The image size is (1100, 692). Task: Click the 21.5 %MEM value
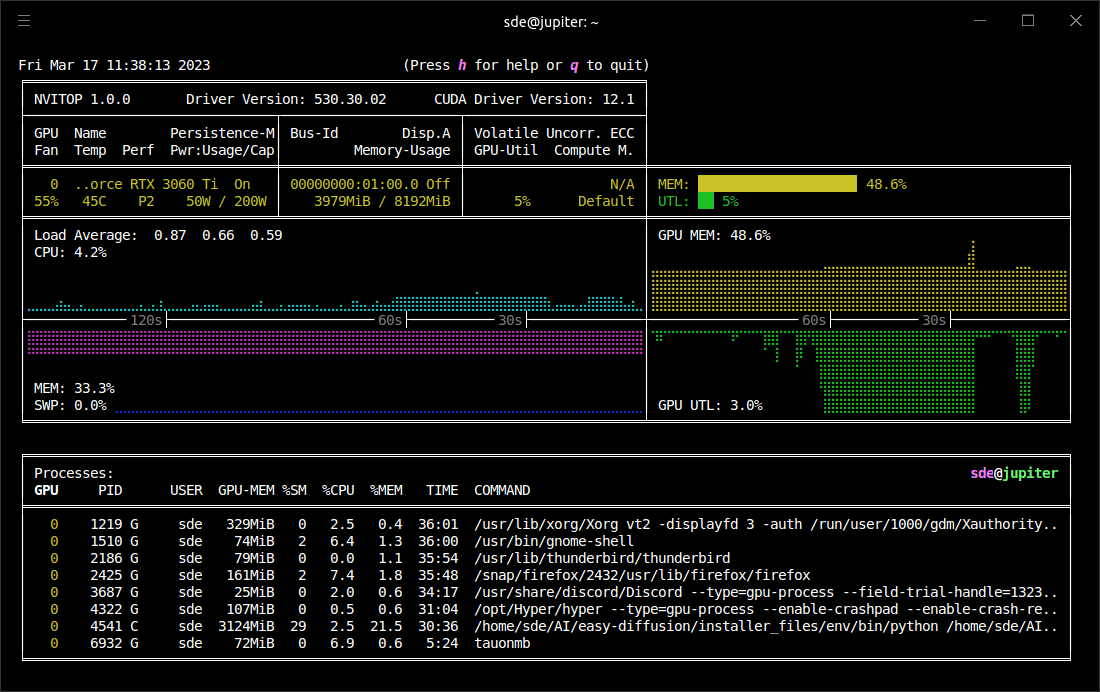click(x=386, y=626)
